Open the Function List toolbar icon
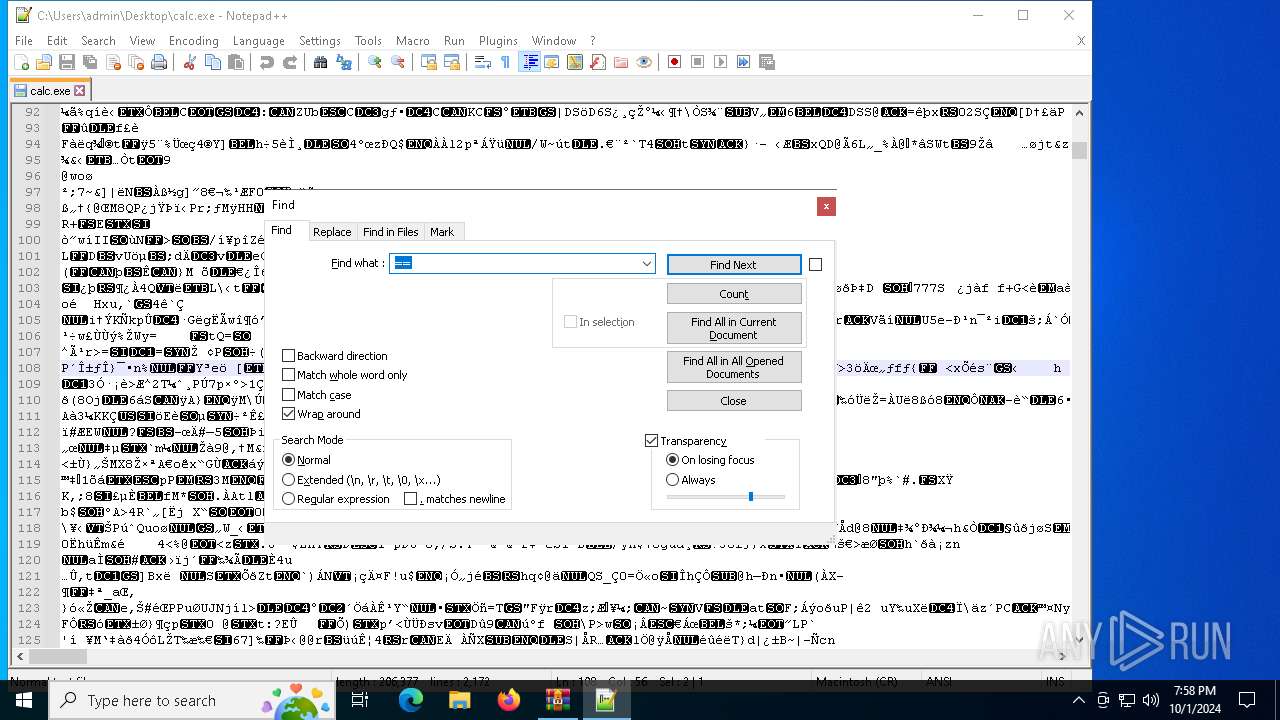Viewport: 1280px width, 720px height. [597, 62]
